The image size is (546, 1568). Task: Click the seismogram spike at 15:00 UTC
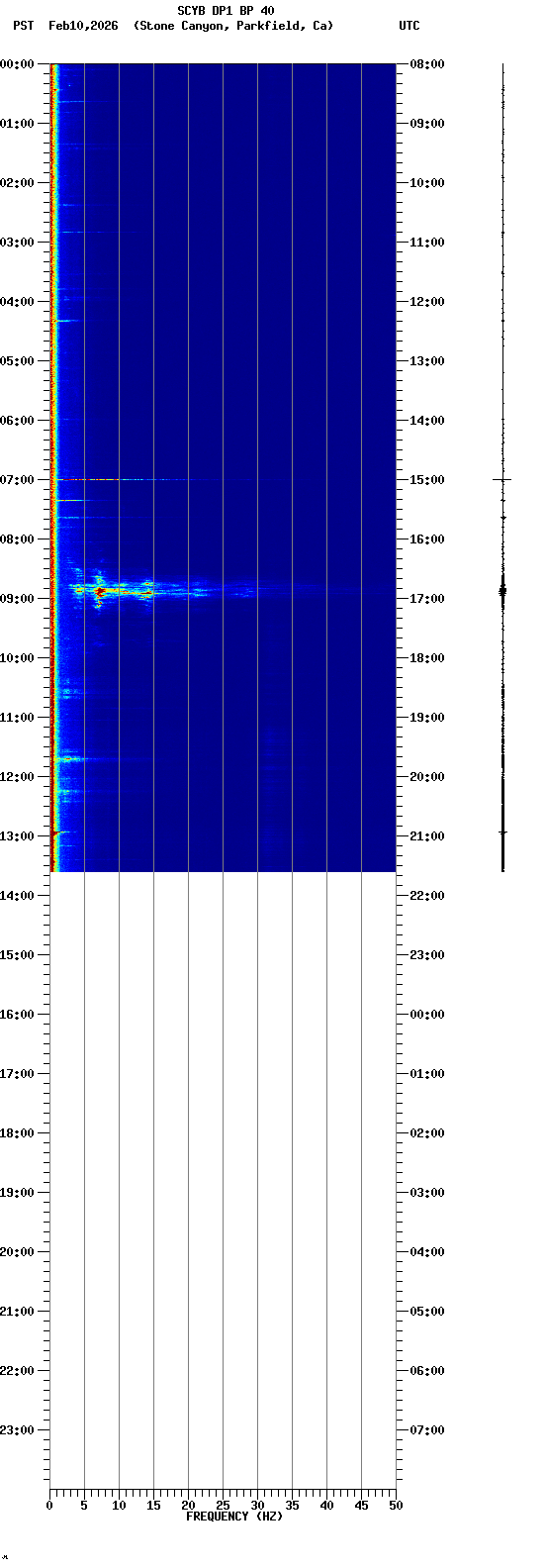[502, 479]
